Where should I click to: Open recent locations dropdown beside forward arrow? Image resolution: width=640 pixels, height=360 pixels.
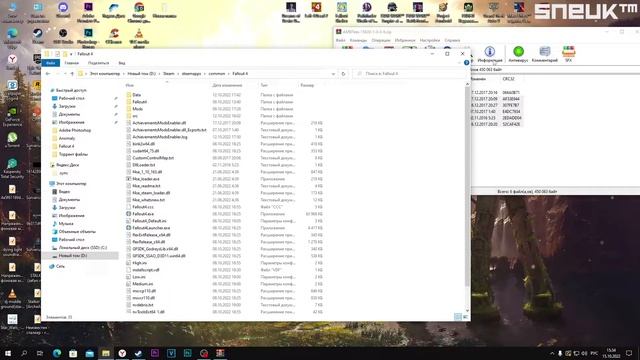[65, 74]
